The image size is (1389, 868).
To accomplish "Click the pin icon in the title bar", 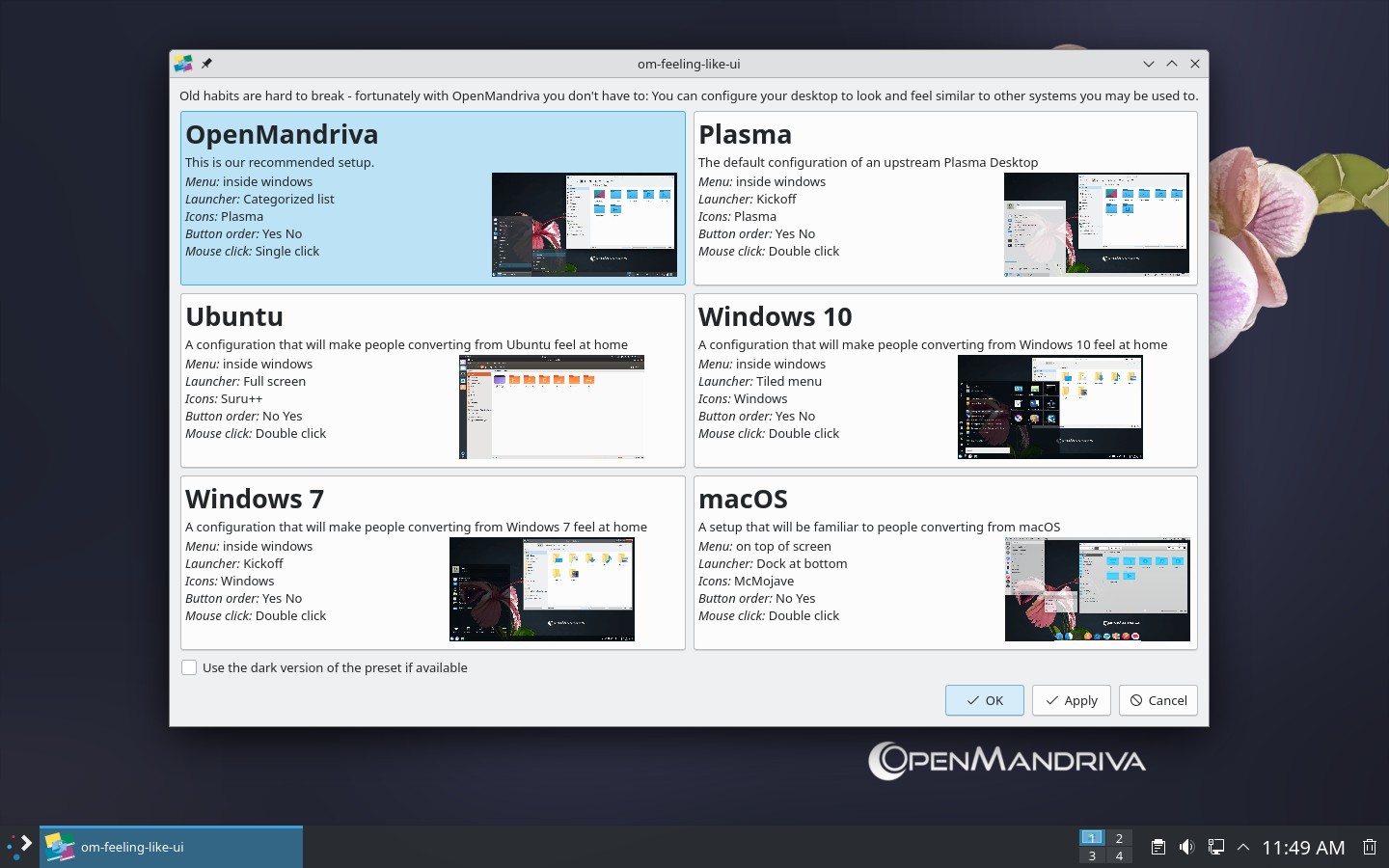I will (206, 64).
